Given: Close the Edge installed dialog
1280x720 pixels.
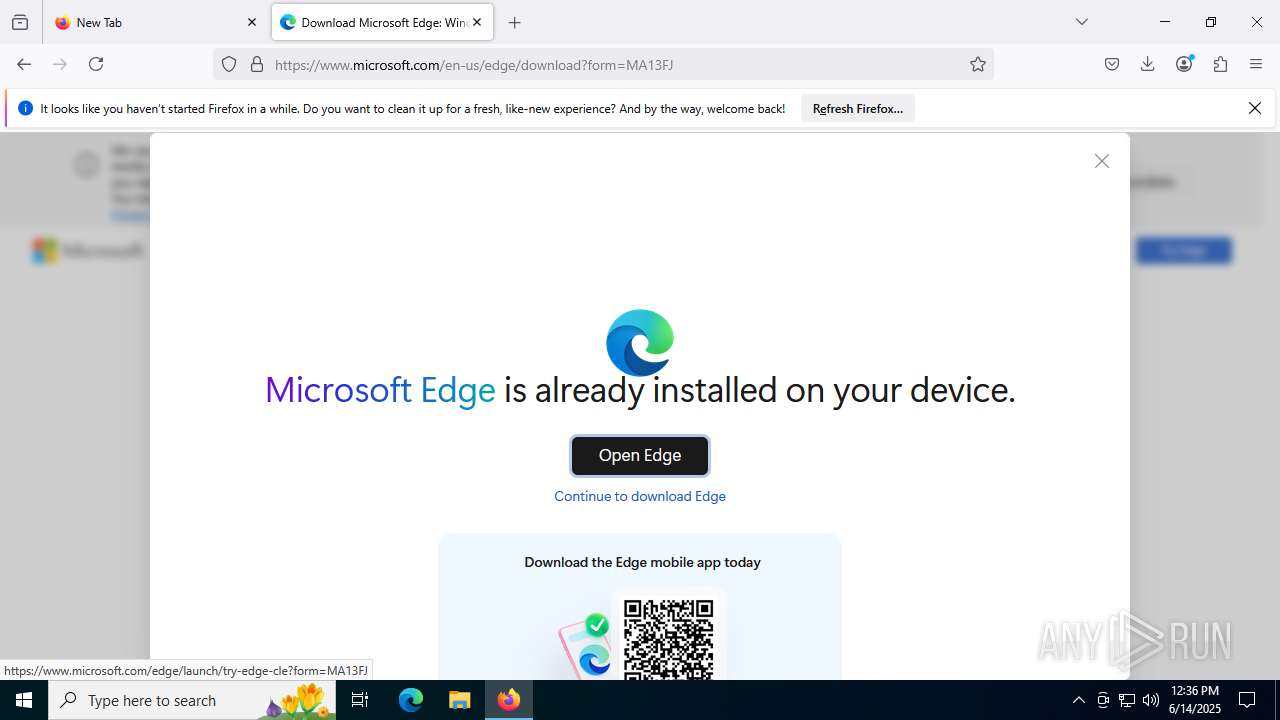Looking at the screenshot, I should [1102, 161].
